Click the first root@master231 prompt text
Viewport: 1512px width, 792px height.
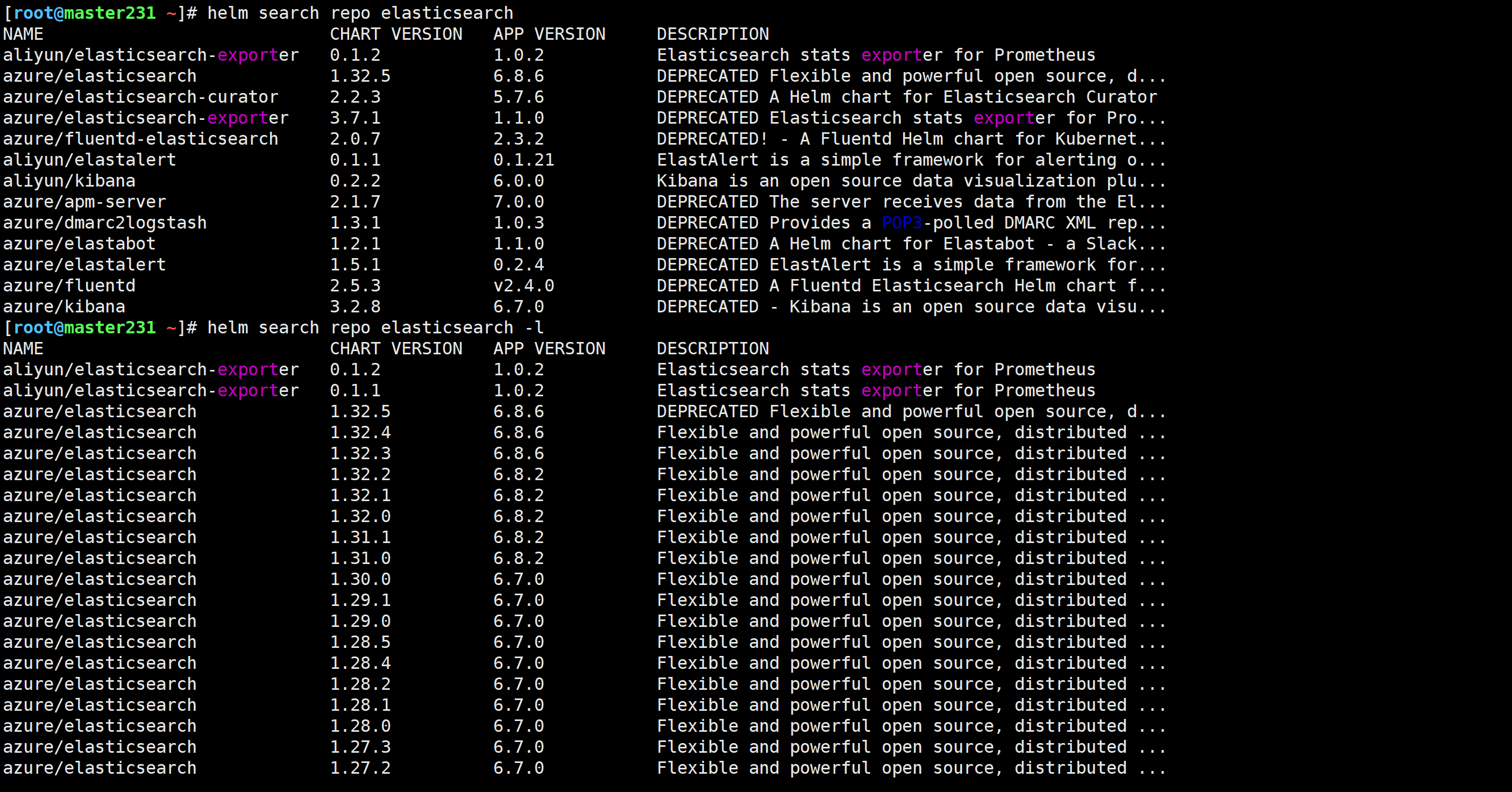click(84, 13)
